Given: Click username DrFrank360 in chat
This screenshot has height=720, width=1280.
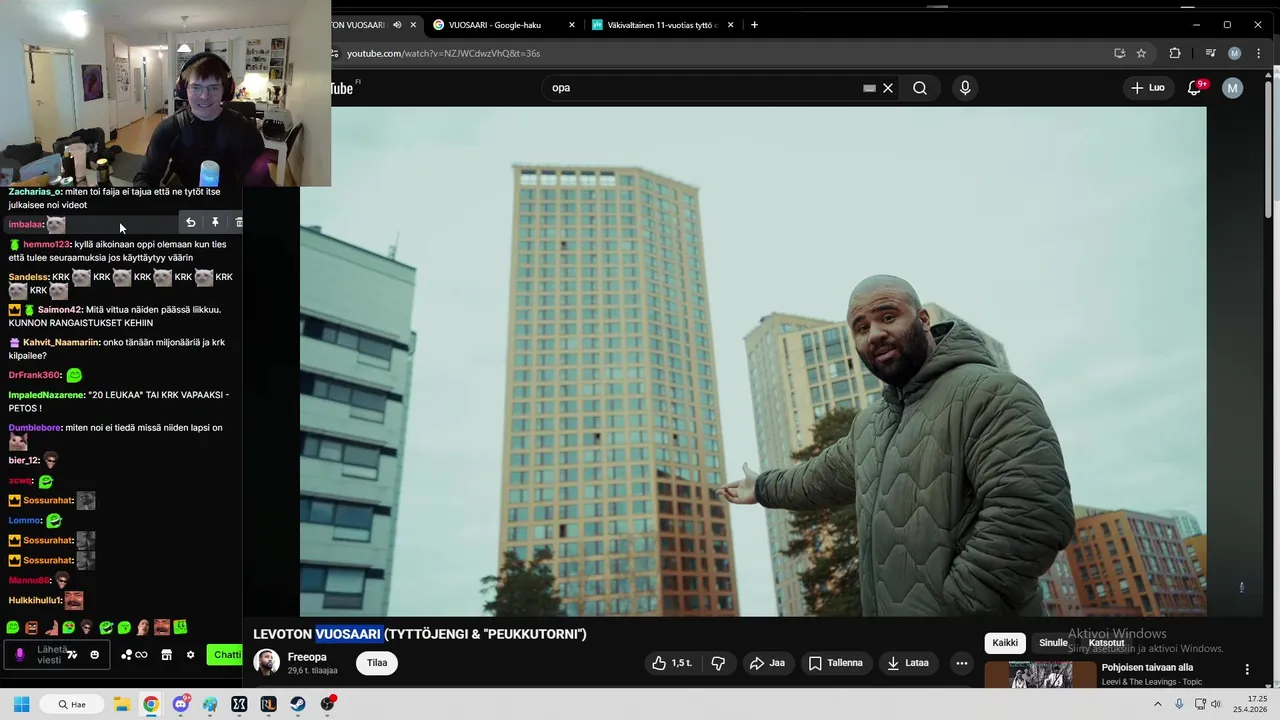Looking at the screenshot, I should (x=34, y=375).
